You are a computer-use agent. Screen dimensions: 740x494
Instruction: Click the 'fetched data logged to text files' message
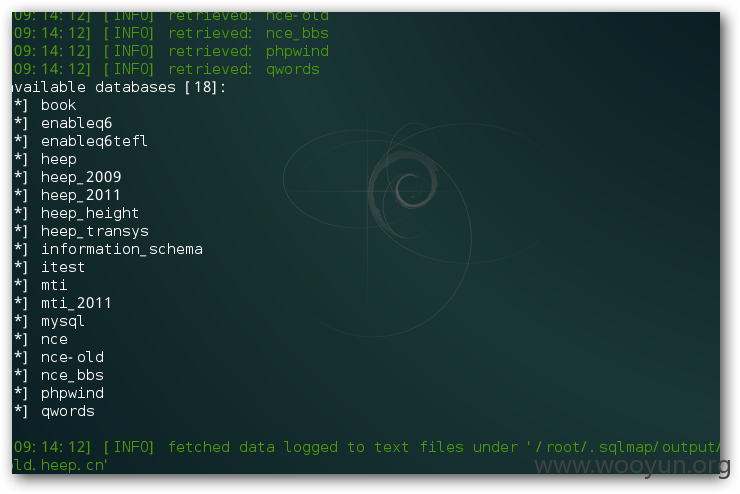coord(342,447)
